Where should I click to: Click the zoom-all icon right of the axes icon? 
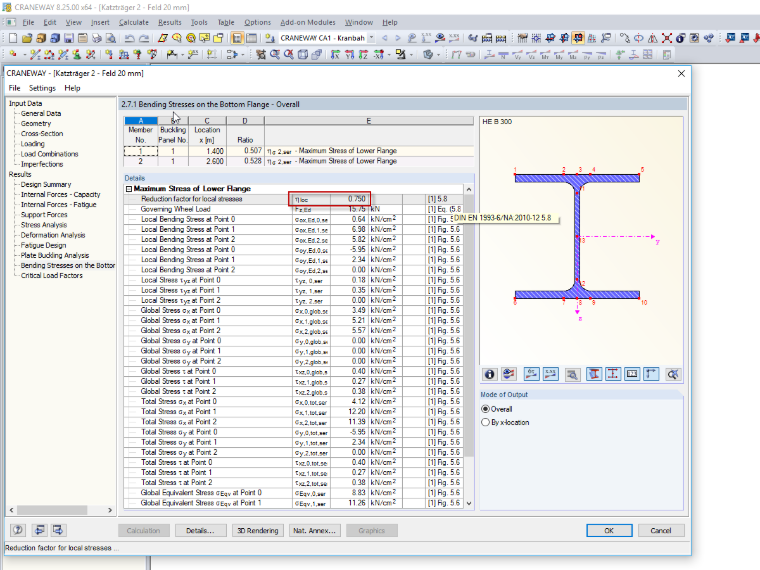pyautogui.click(x=673, y=374)
